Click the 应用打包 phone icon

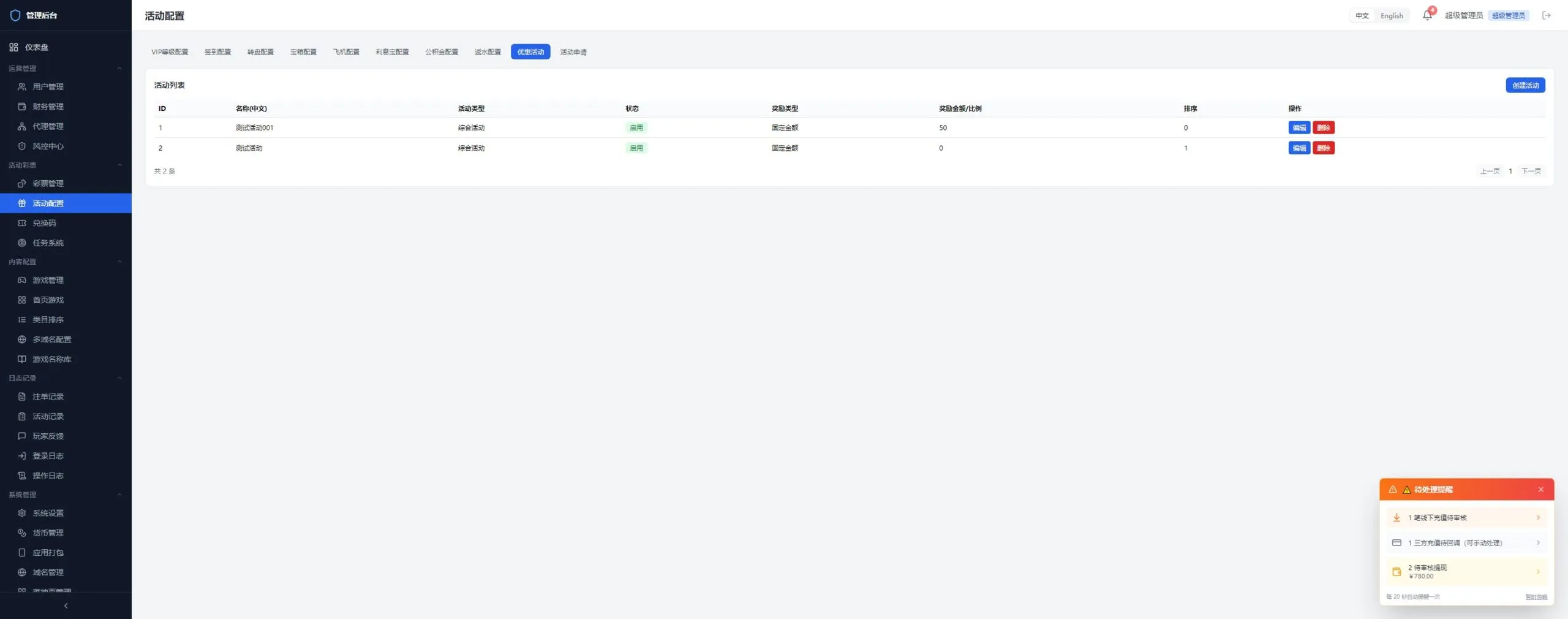point(22,553)
